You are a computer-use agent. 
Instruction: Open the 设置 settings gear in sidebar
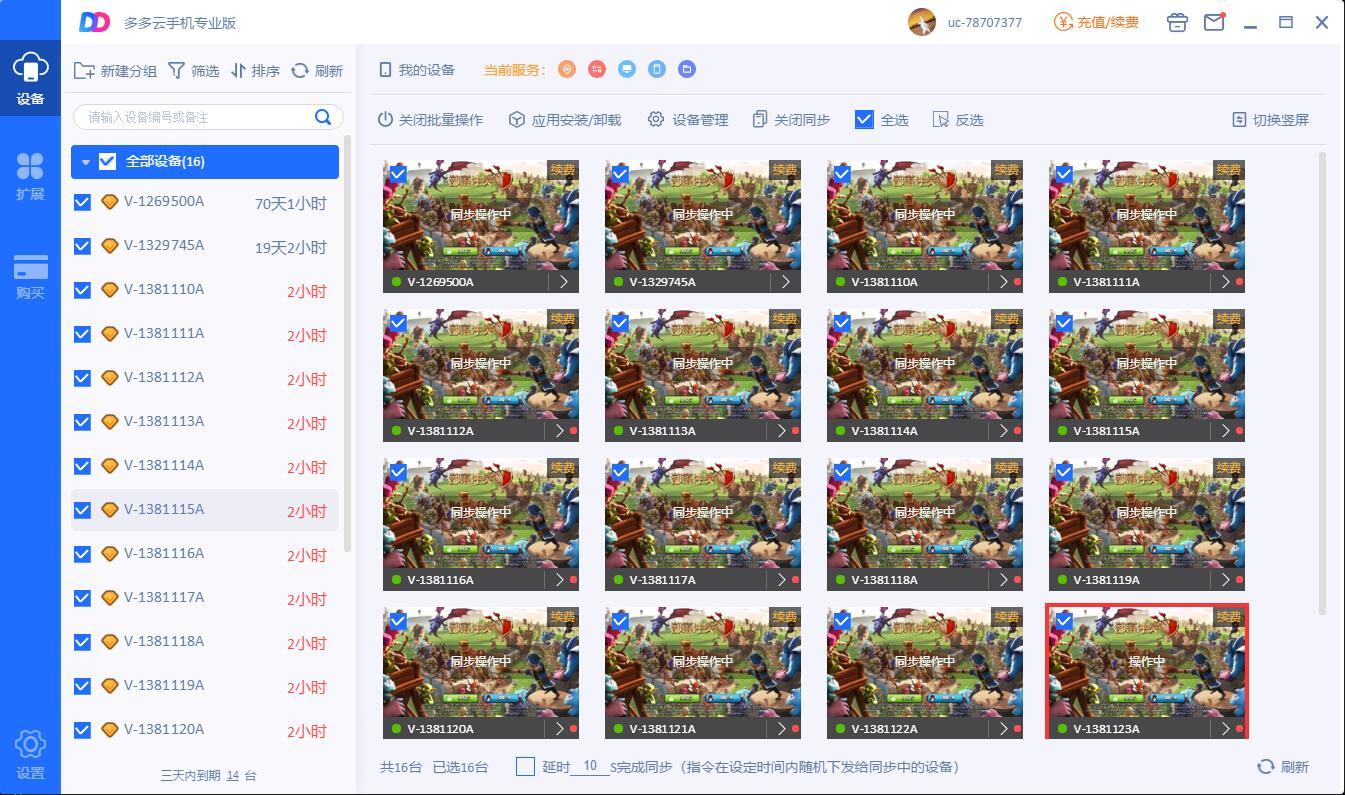(x=30, y=754)
